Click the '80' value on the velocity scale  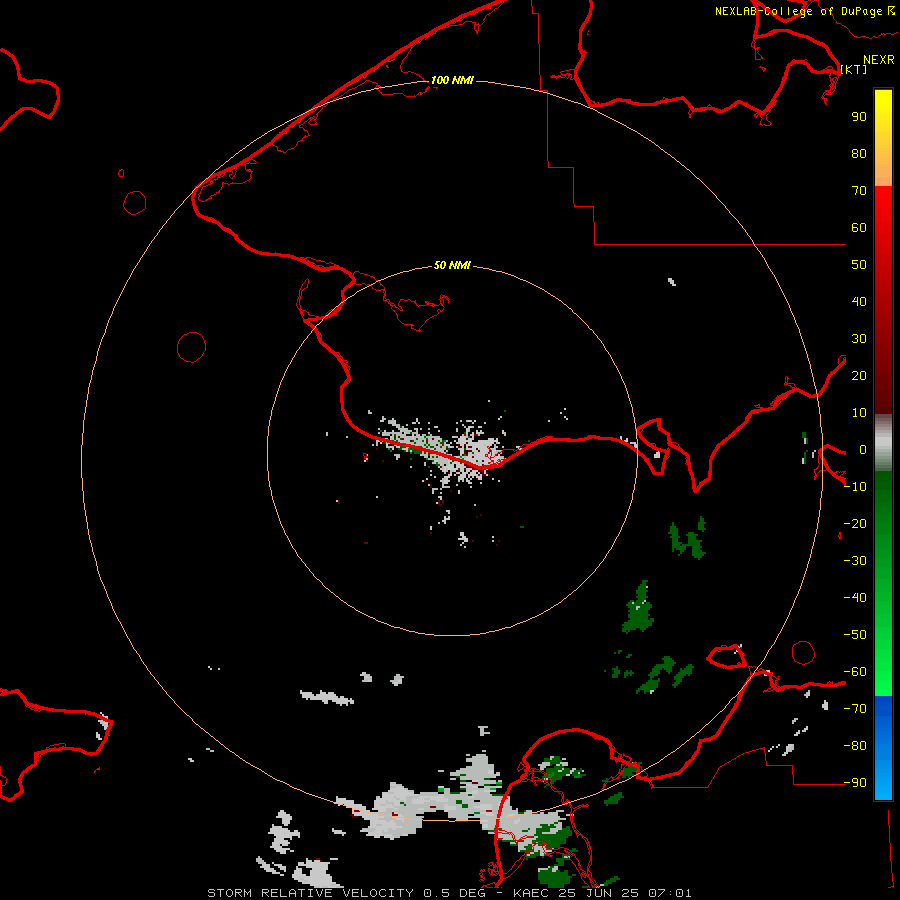point(859,154)
